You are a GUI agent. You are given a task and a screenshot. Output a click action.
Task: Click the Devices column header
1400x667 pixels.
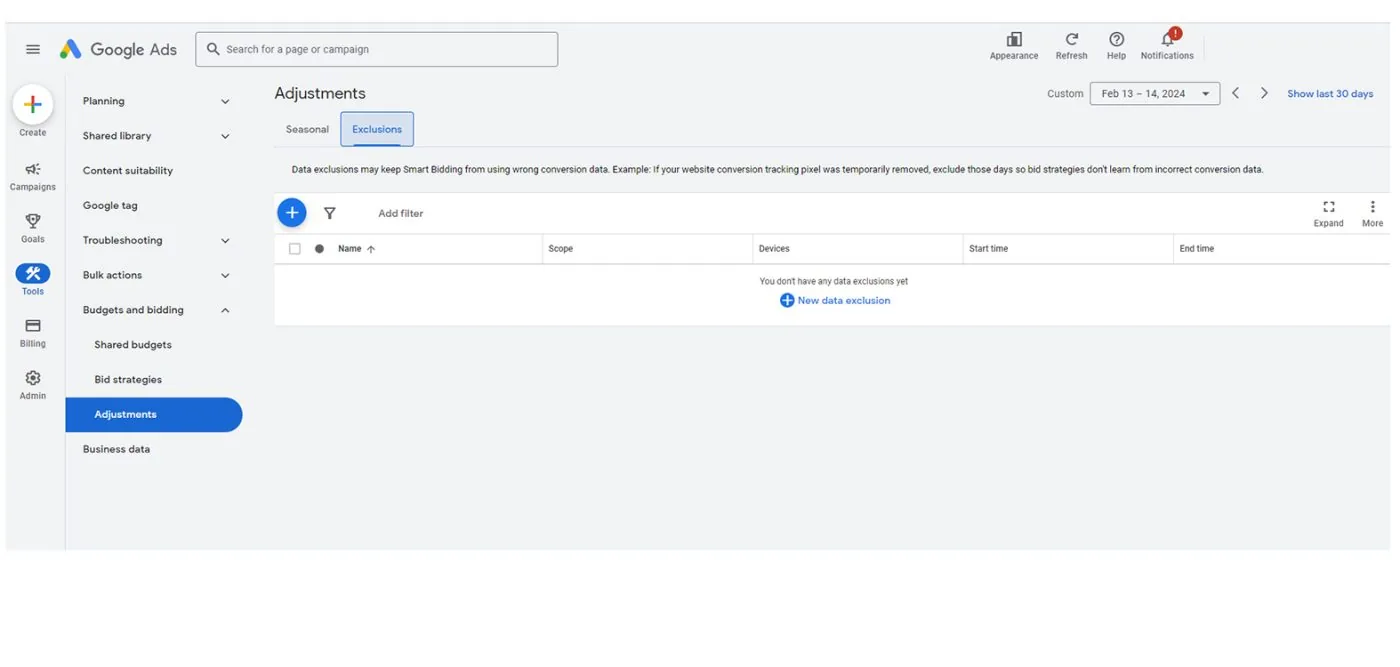click(x=774, y=249)
